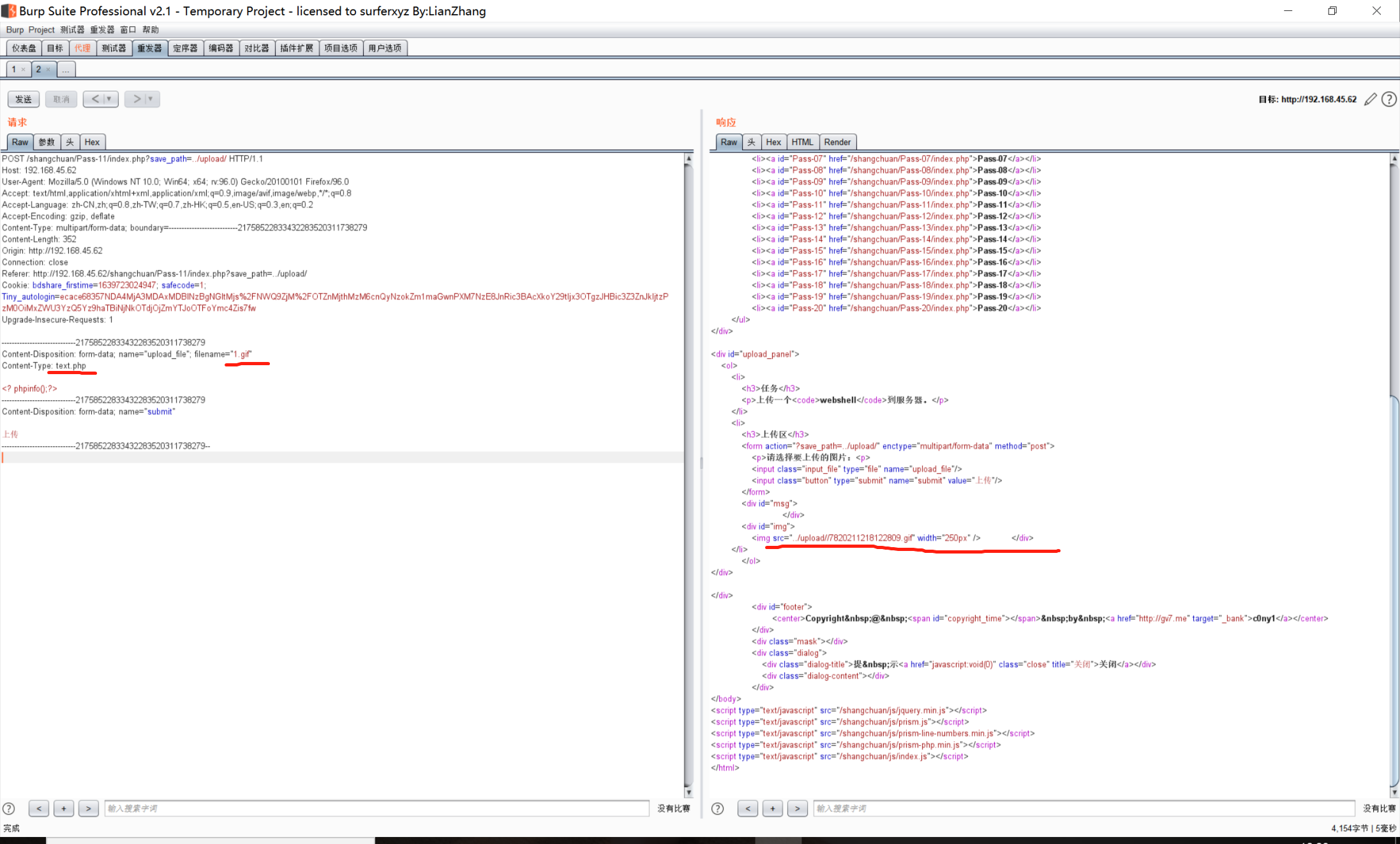Click the request search help icon

9,808
